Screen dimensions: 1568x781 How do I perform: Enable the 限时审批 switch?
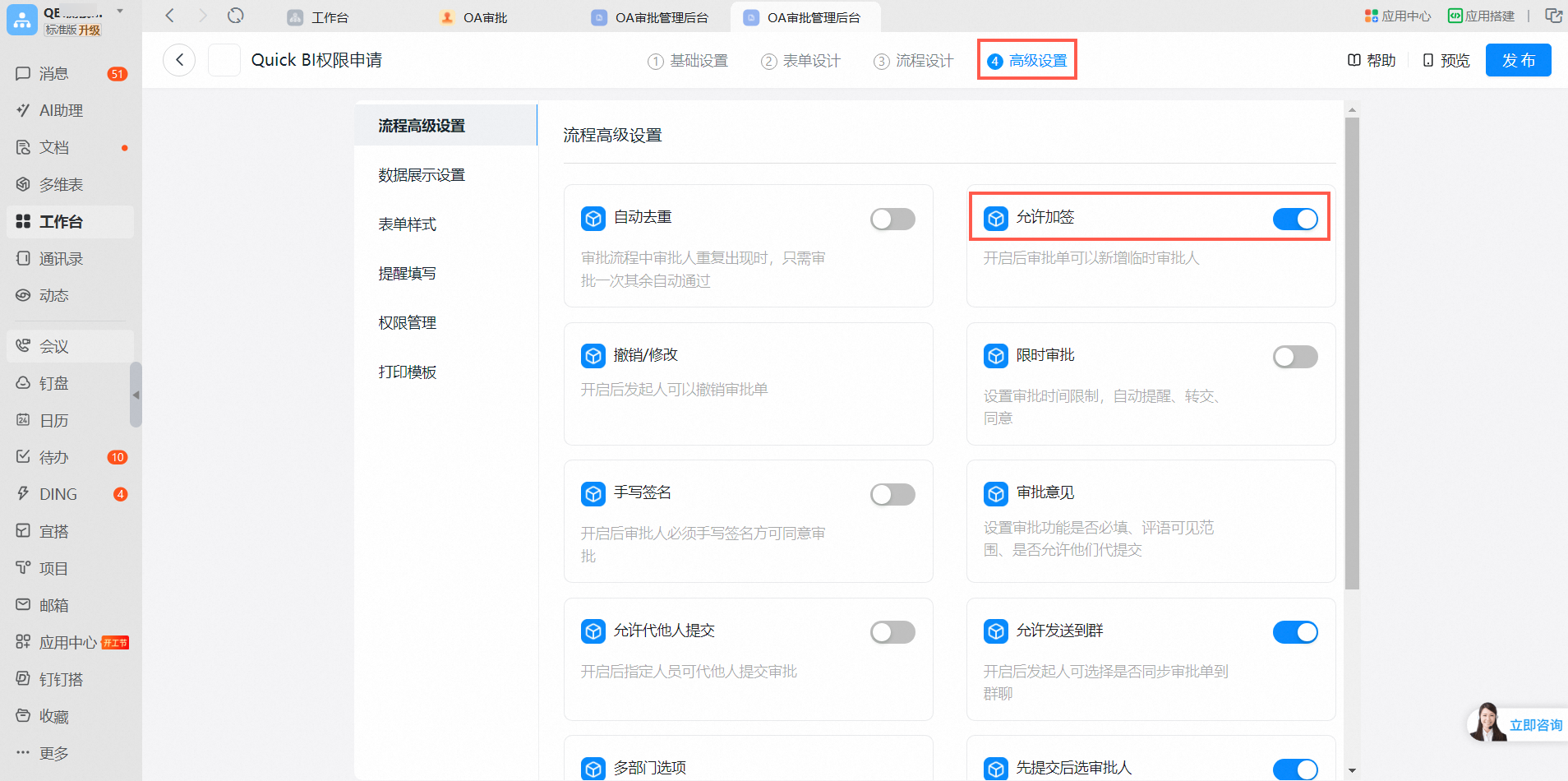click(1295, 357)
